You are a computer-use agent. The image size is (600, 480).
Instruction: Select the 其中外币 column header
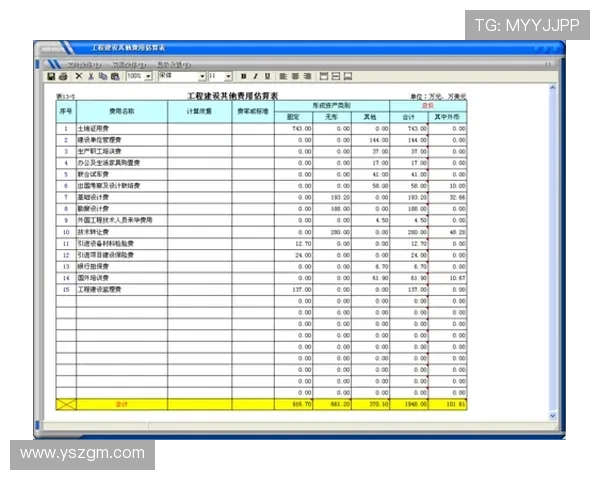(447, 117)
